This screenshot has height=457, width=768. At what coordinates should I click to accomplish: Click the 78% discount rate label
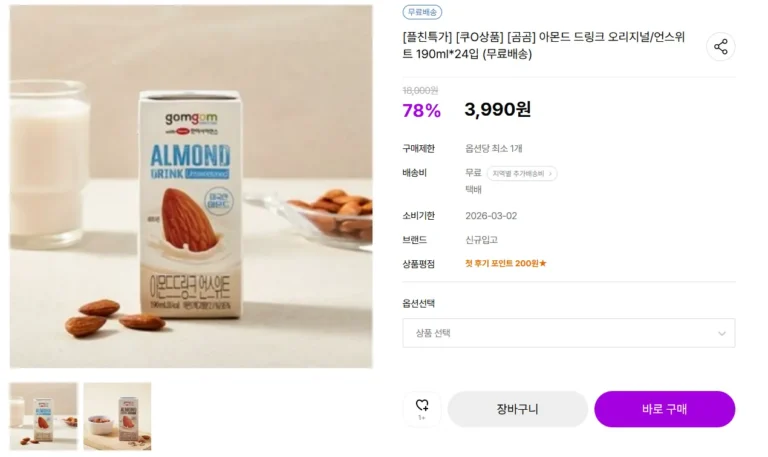click(x=421, y=110)
